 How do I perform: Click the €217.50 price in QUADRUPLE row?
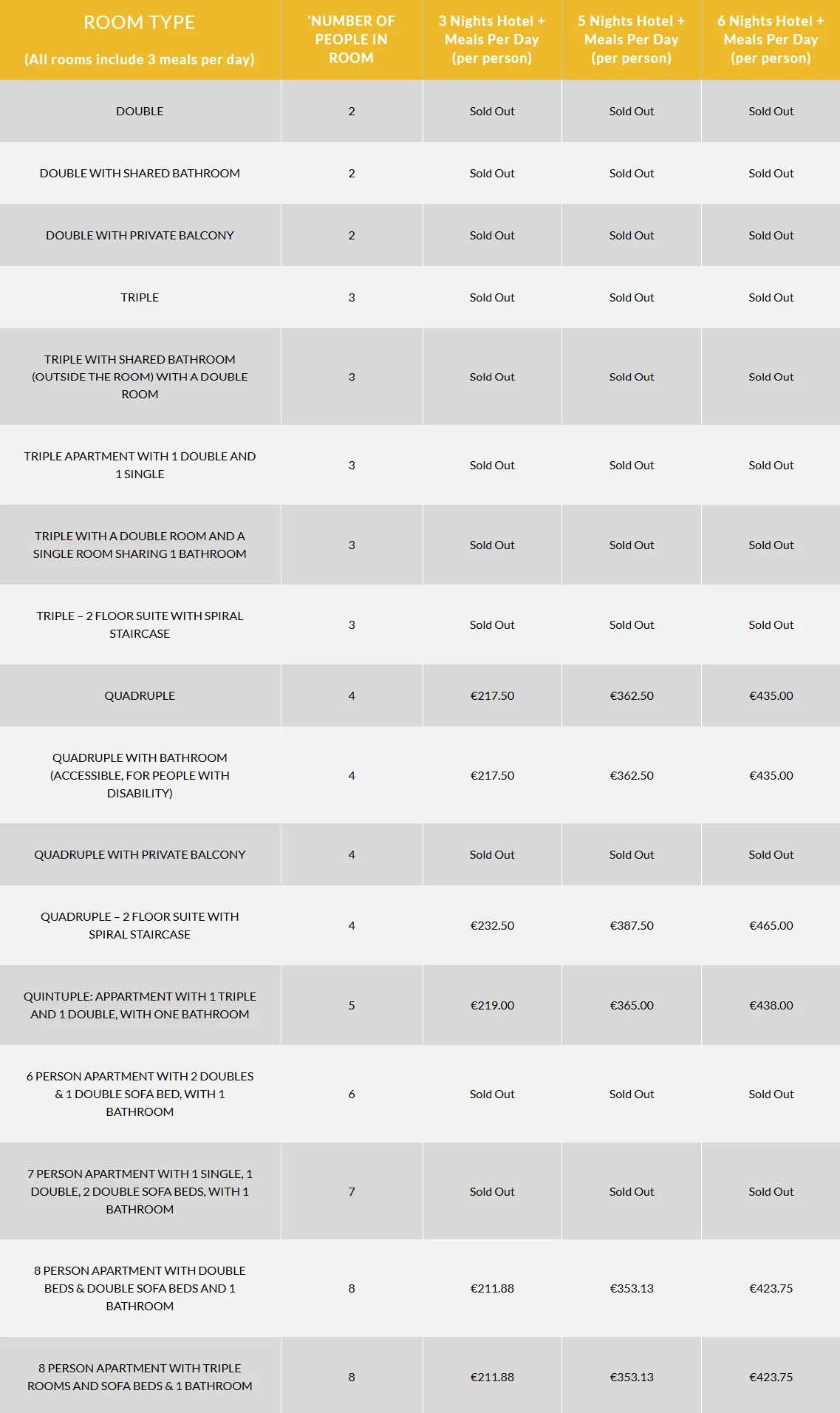[492, 695]
